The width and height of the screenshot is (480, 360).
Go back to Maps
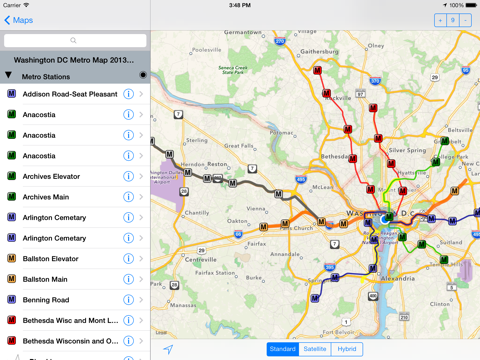point(19,20)
